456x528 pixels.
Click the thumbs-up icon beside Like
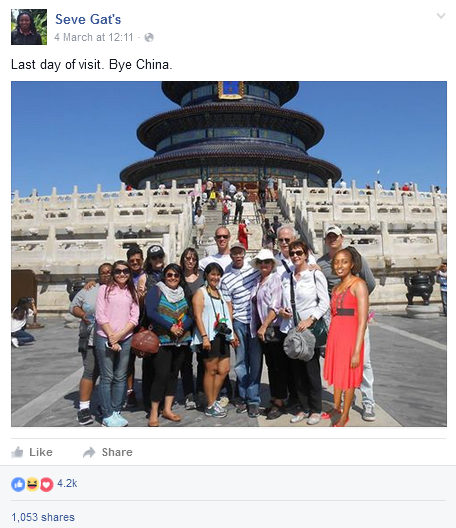click(18, 452)
